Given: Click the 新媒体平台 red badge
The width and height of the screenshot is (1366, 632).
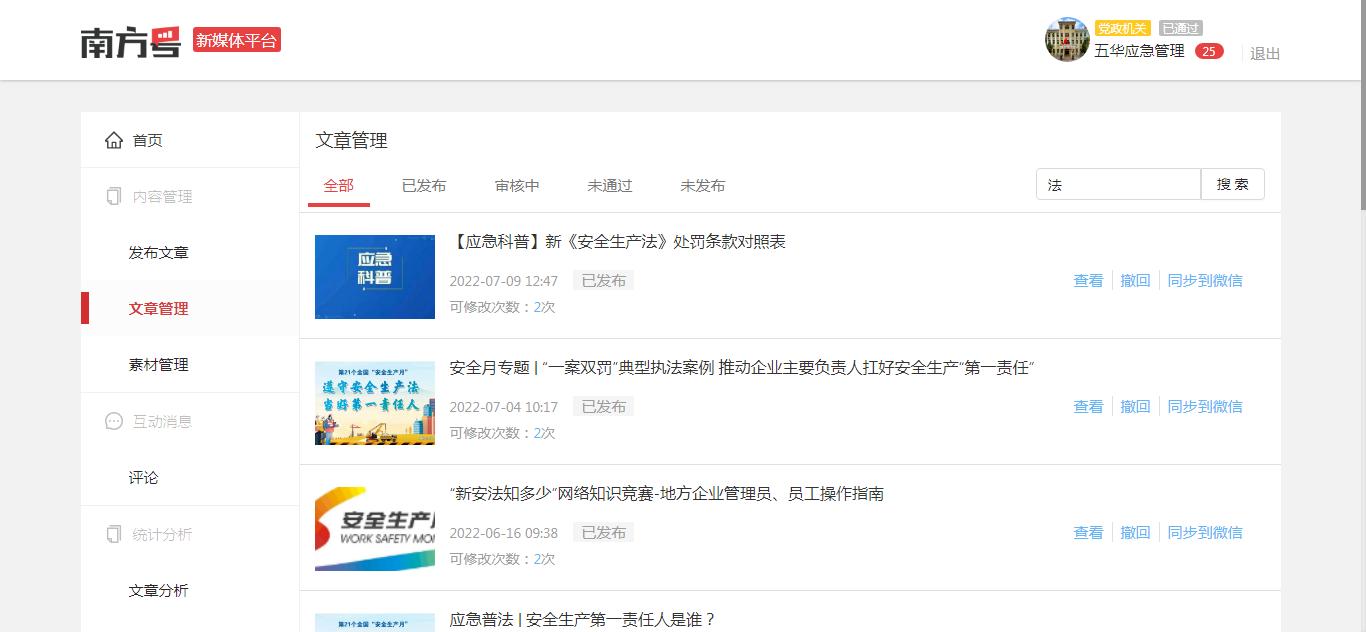Looking at the screenshot, I should [237, 40].
